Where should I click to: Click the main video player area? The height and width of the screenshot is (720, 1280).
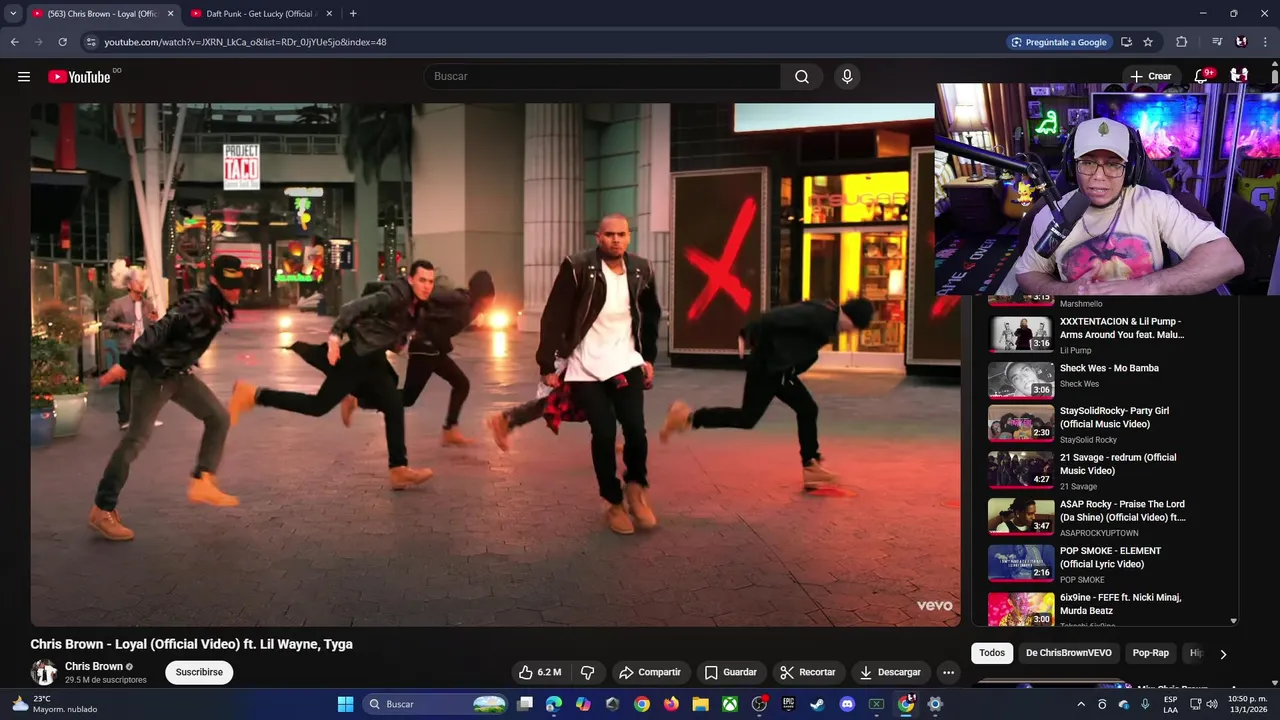[495, 365]
